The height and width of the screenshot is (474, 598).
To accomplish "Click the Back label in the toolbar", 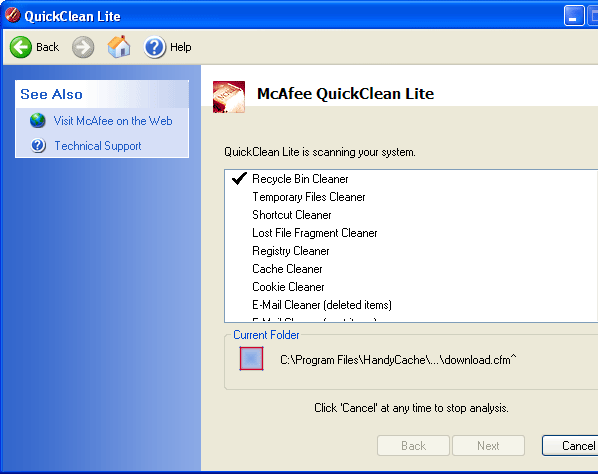I will pyautogui.click(x=47, y=47).
